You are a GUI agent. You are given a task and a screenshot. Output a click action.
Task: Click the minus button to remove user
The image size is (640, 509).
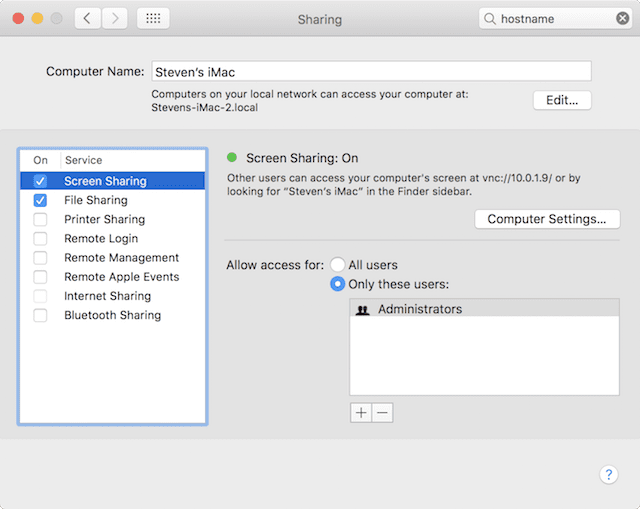(382, 412)
